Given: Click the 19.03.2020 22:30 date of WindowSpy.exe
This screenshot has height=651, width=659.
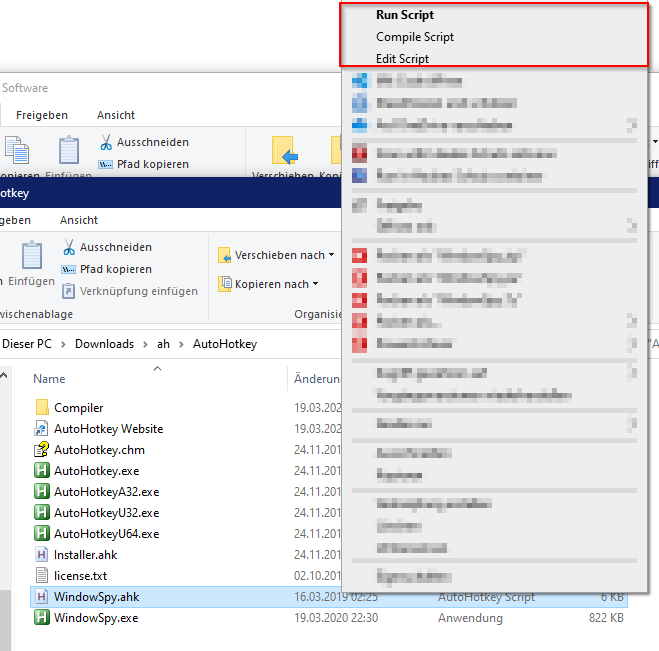Looking at the screenshot, I should 336,618.
